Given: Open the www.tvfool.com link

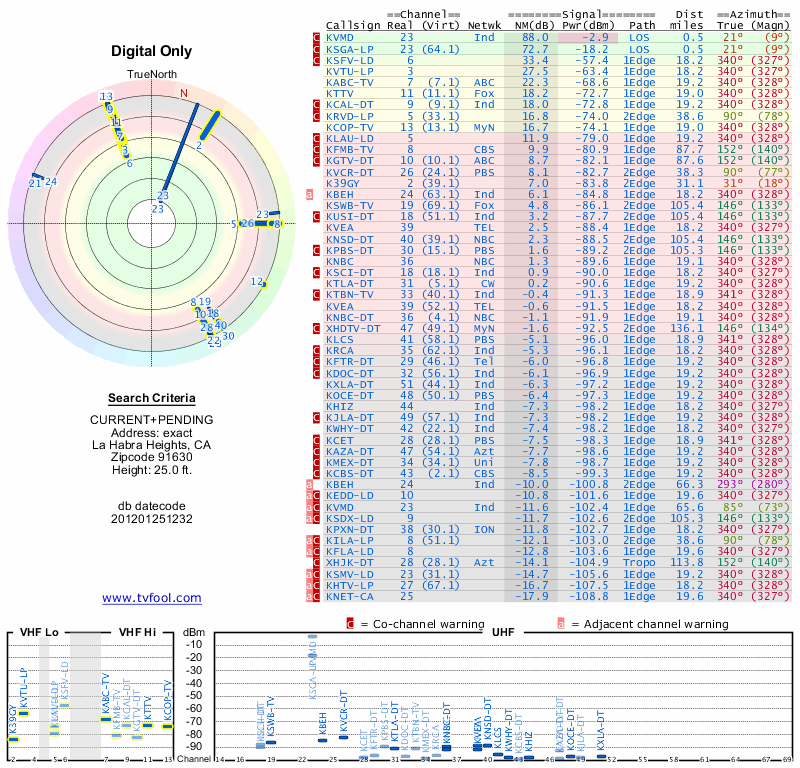Looking at the screenshot, I should click(152, 598).
